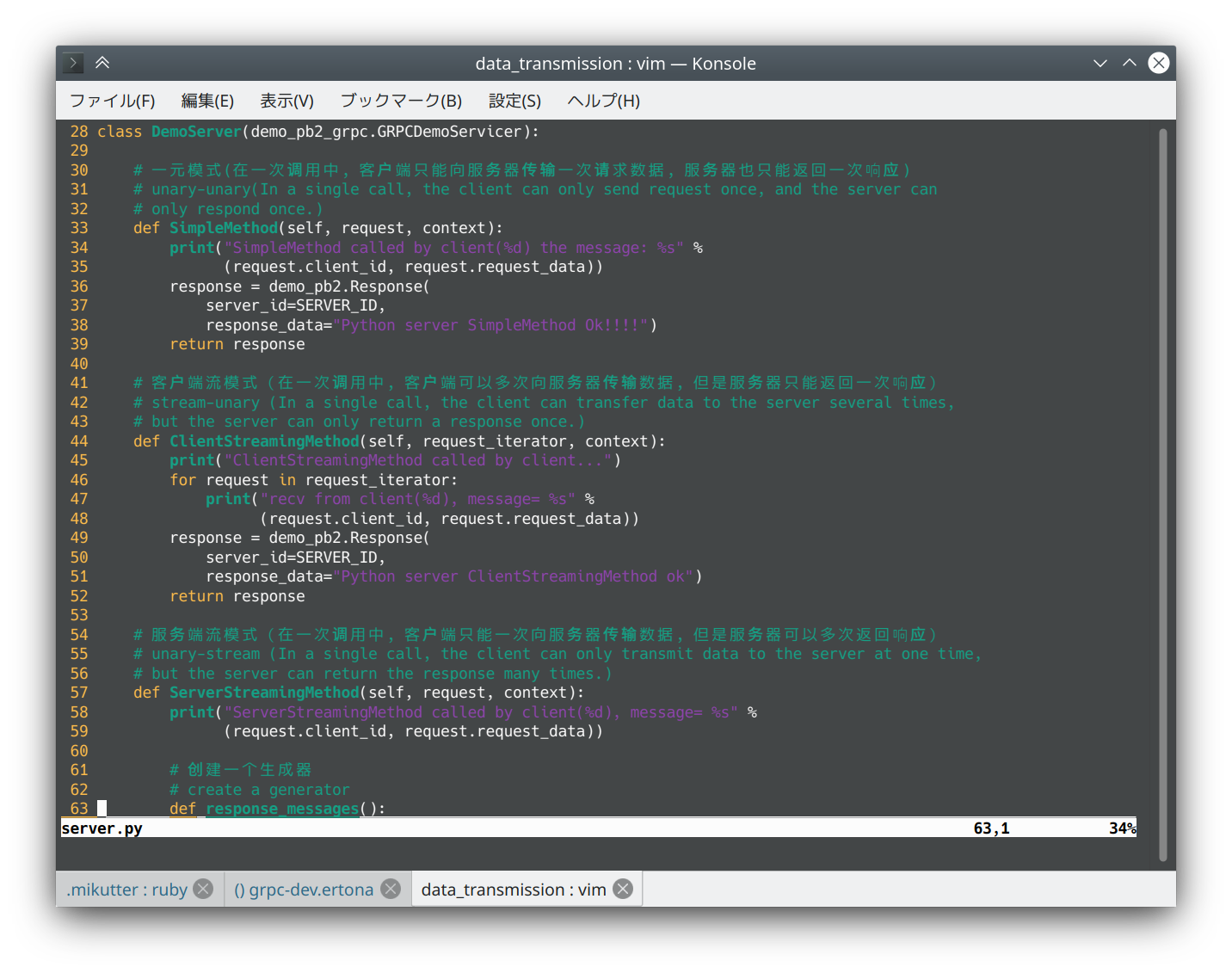Close the data_transmission : vim tab
This screenshot has width=1232, height=973.
[623, 889]
